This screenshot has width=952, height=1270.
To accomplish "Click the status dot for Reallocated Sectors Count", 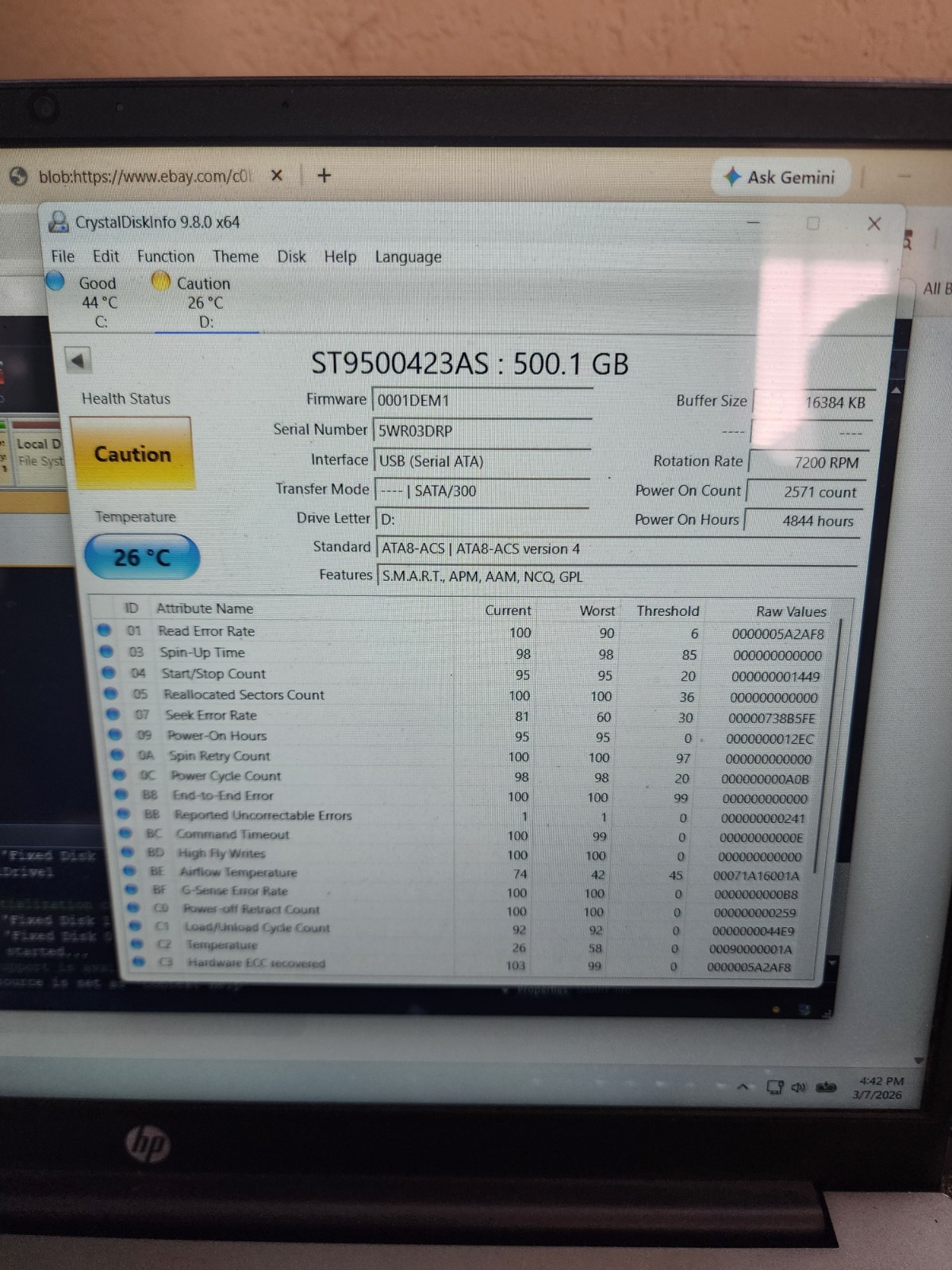I will [111, 694].
